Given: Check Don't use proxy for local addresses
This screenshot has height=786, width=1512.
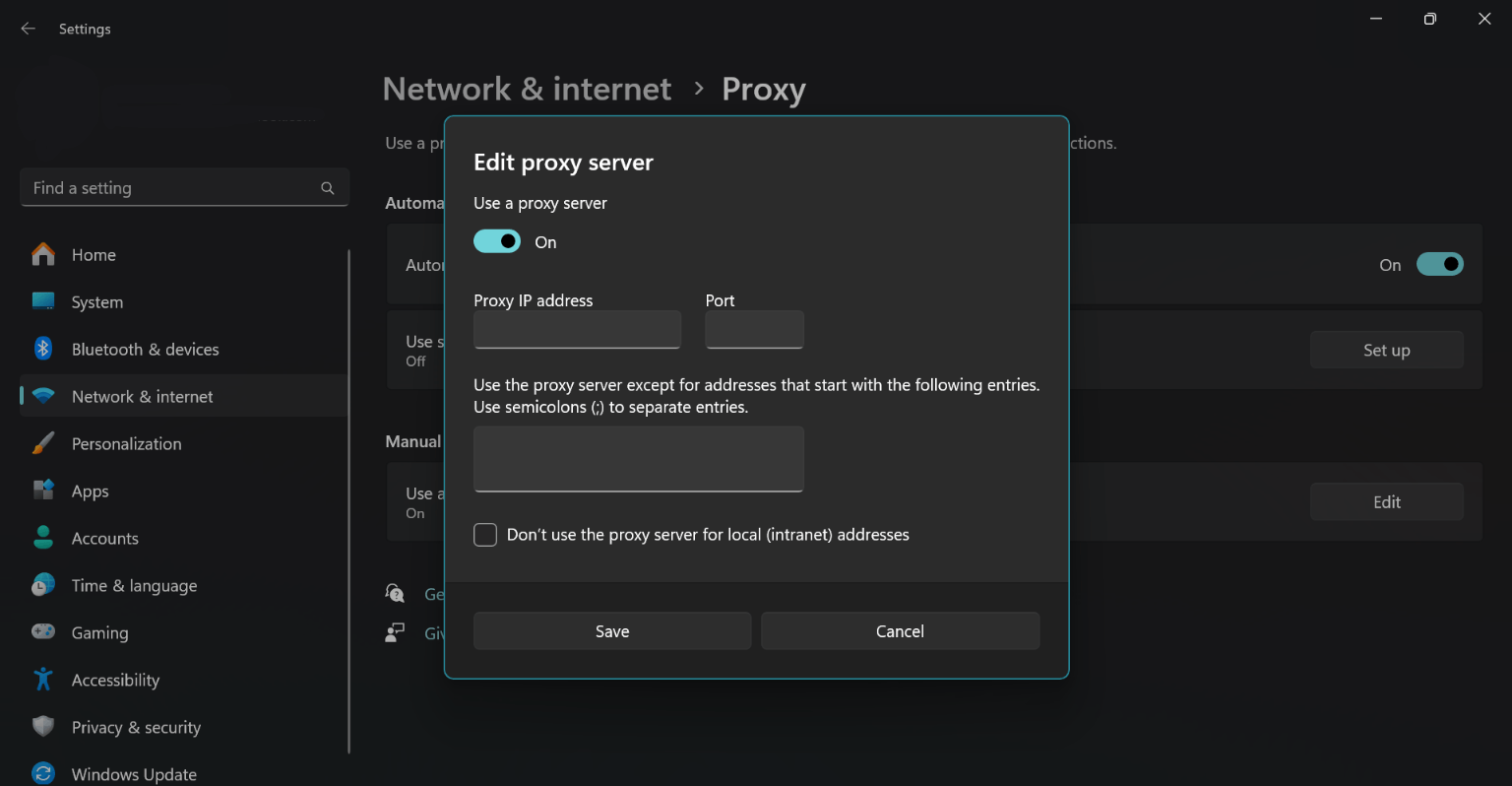Looking at the screenshot, I should [485, 535].
